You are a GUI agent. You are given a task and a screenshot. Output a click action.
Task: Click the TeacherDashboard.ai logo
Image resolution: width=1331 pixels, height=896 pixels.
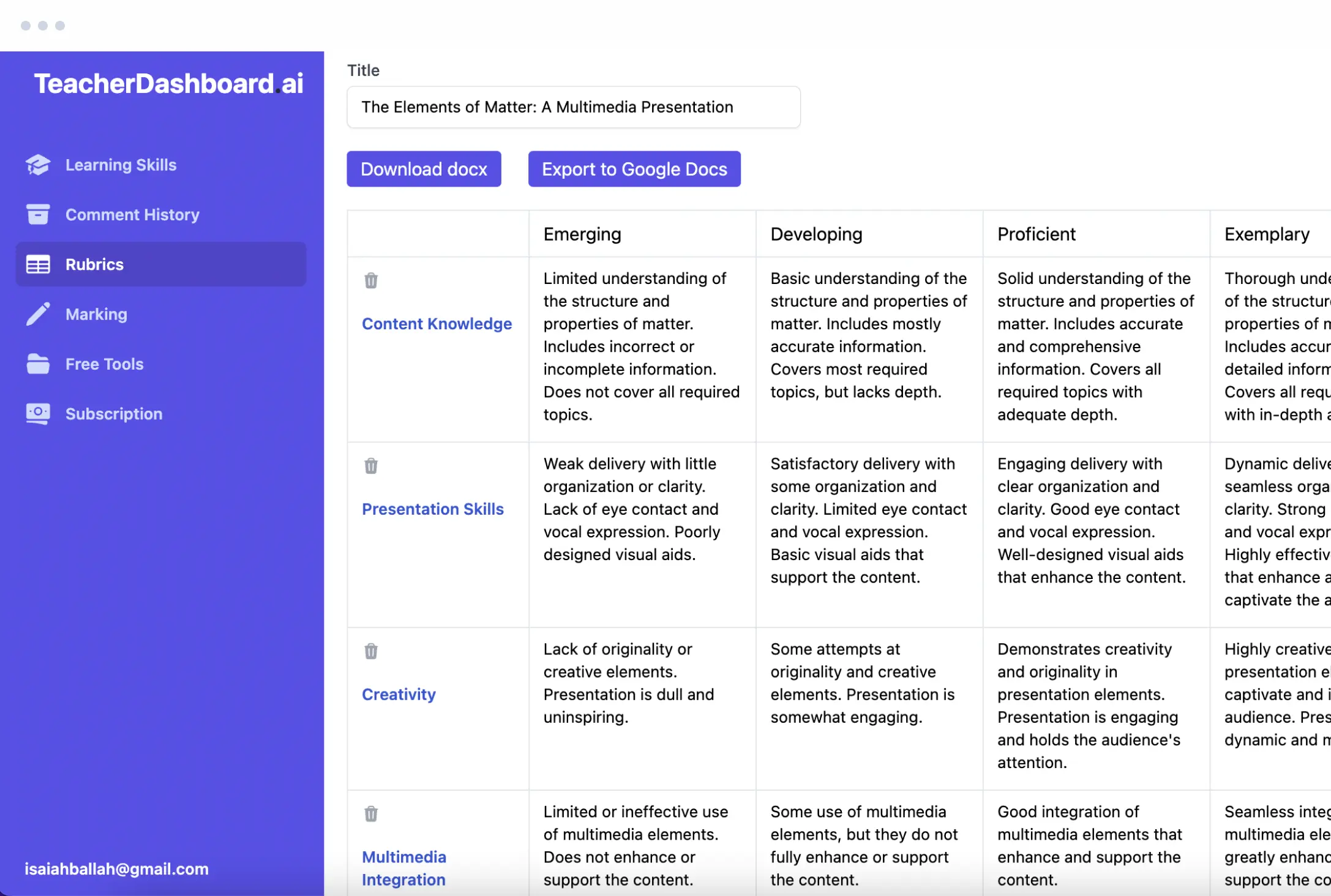(x=168, y=84)
